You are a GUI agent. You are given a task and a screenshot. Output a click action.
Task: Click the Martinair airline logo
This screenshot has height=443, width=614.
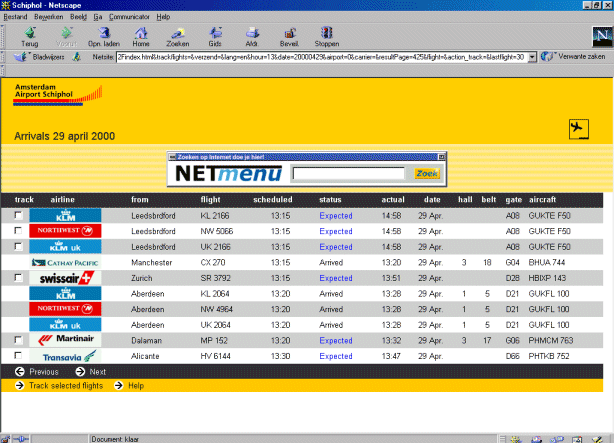coord(65,340)
